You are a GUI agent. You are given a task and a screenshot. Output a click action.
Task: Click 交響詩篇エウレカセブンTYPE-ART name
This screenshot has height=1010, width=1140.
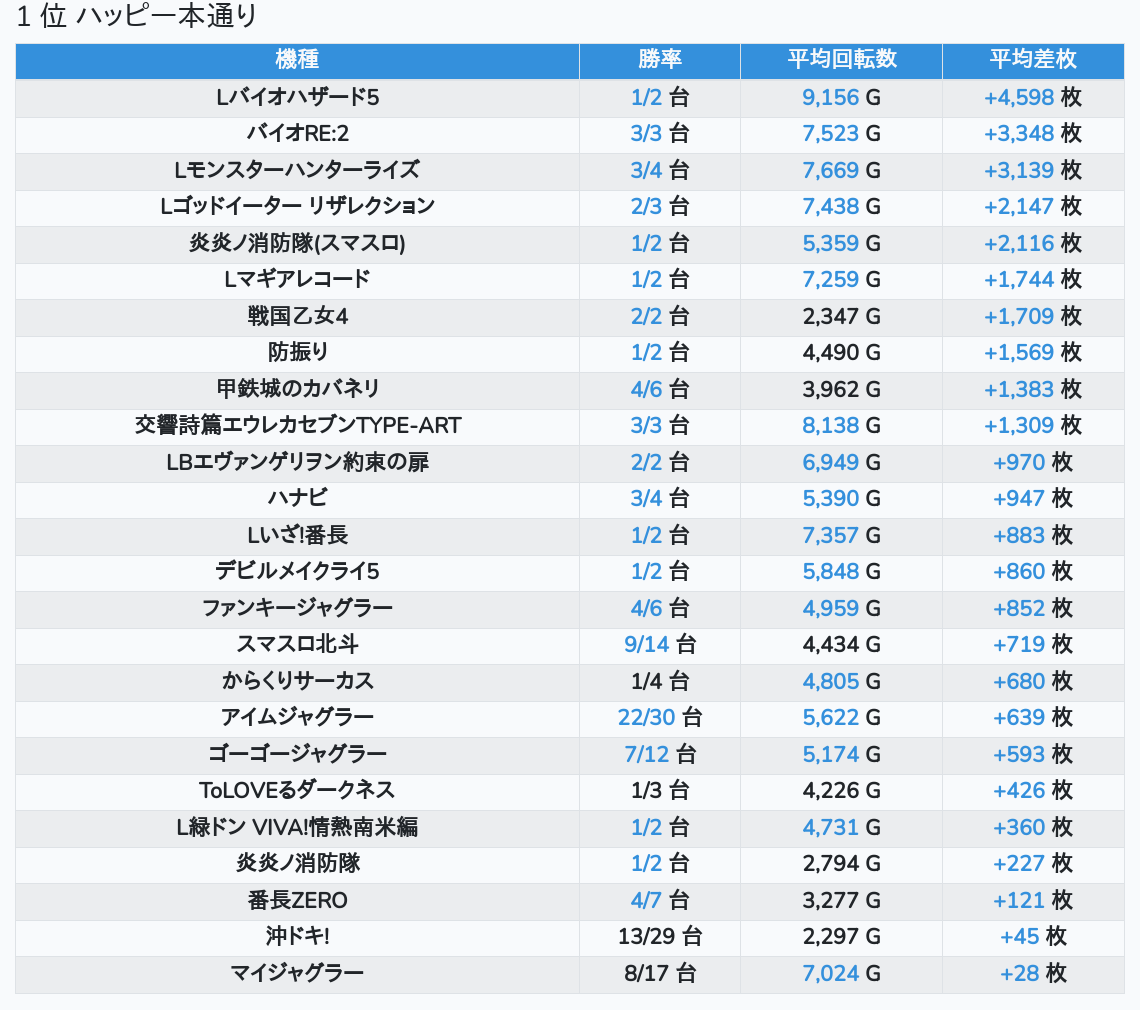297,425
